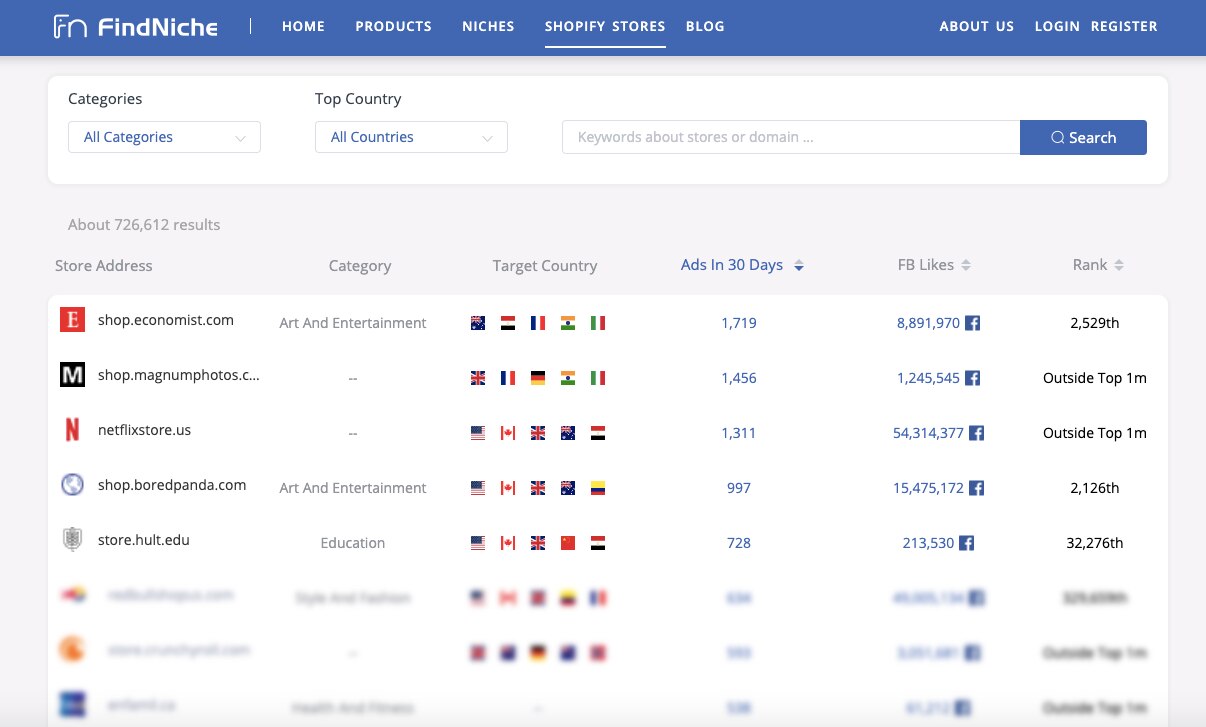The width and height of the screenshot is (1206, 727).
Task: Toggle sorting by Rank column
Action: (1098, 265)
